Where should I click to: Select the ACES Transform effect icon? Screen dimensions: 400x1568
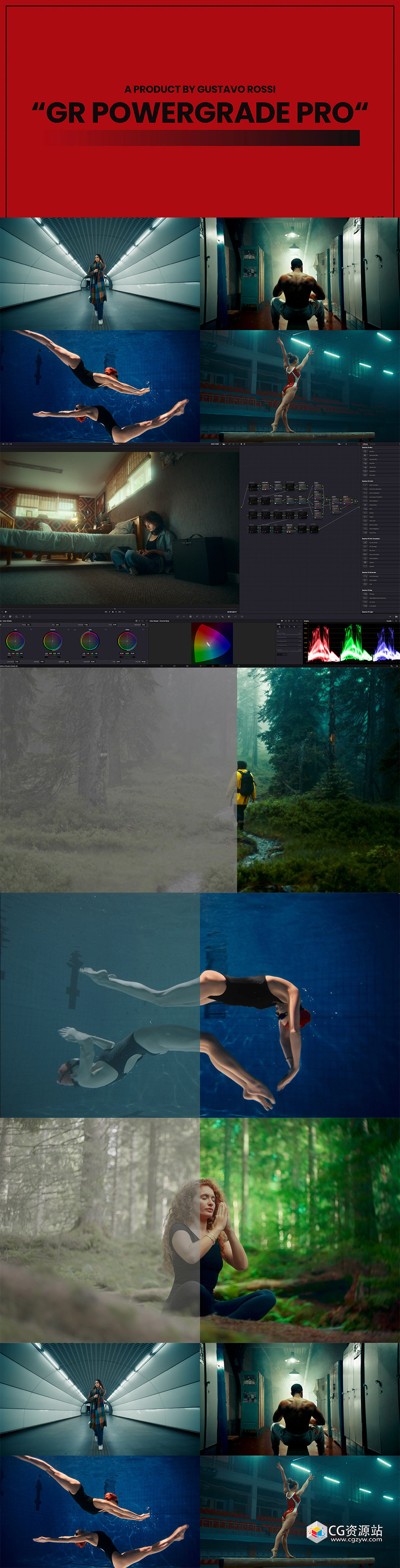(x=365, y=485)
